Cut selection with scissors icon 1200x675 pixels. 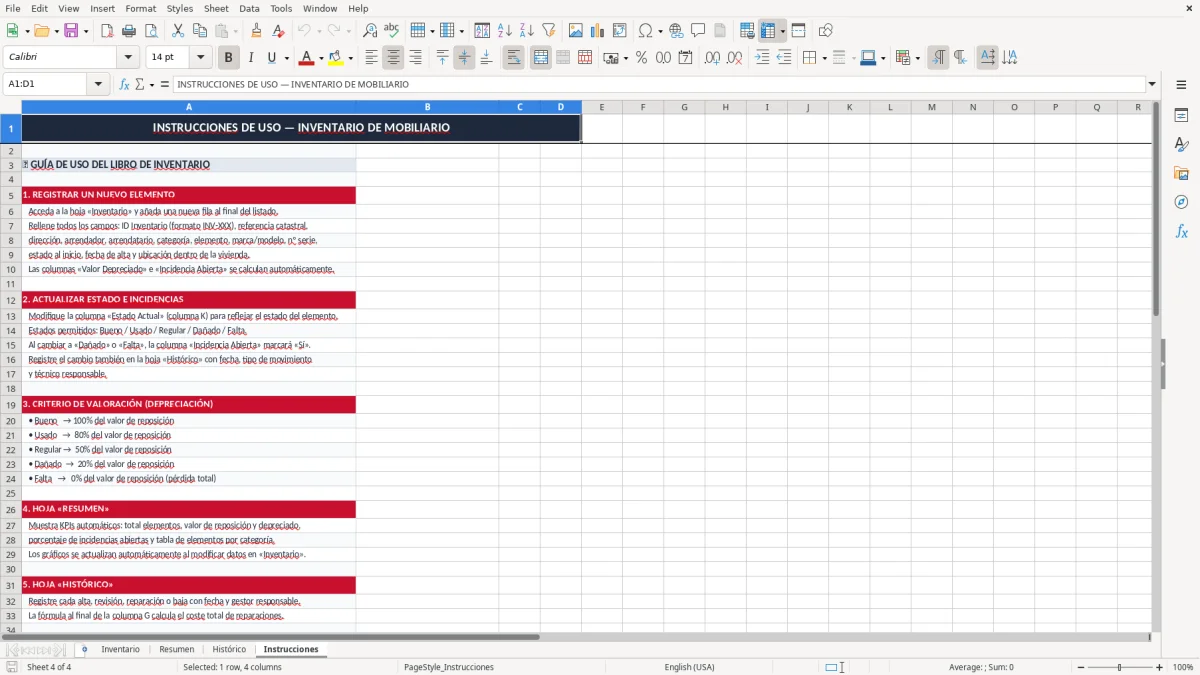[x=177, y=31]
